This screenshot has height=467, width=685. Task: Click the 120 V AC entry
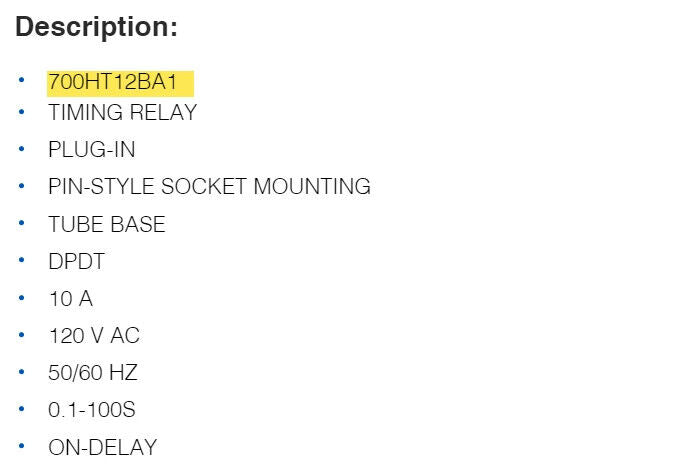94,336
